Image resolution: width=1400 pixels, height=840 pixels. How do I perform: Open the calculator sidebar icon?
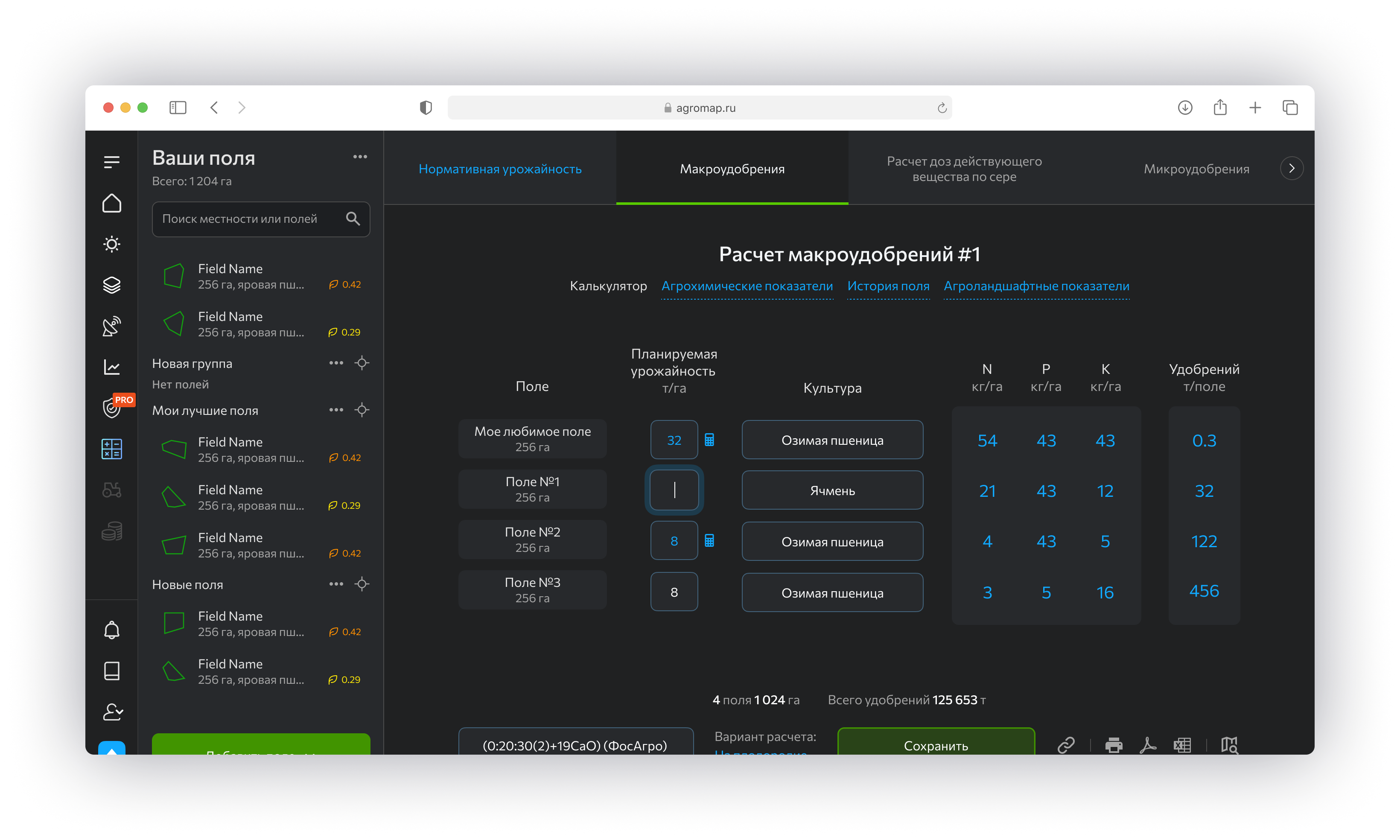pos(111,449)
